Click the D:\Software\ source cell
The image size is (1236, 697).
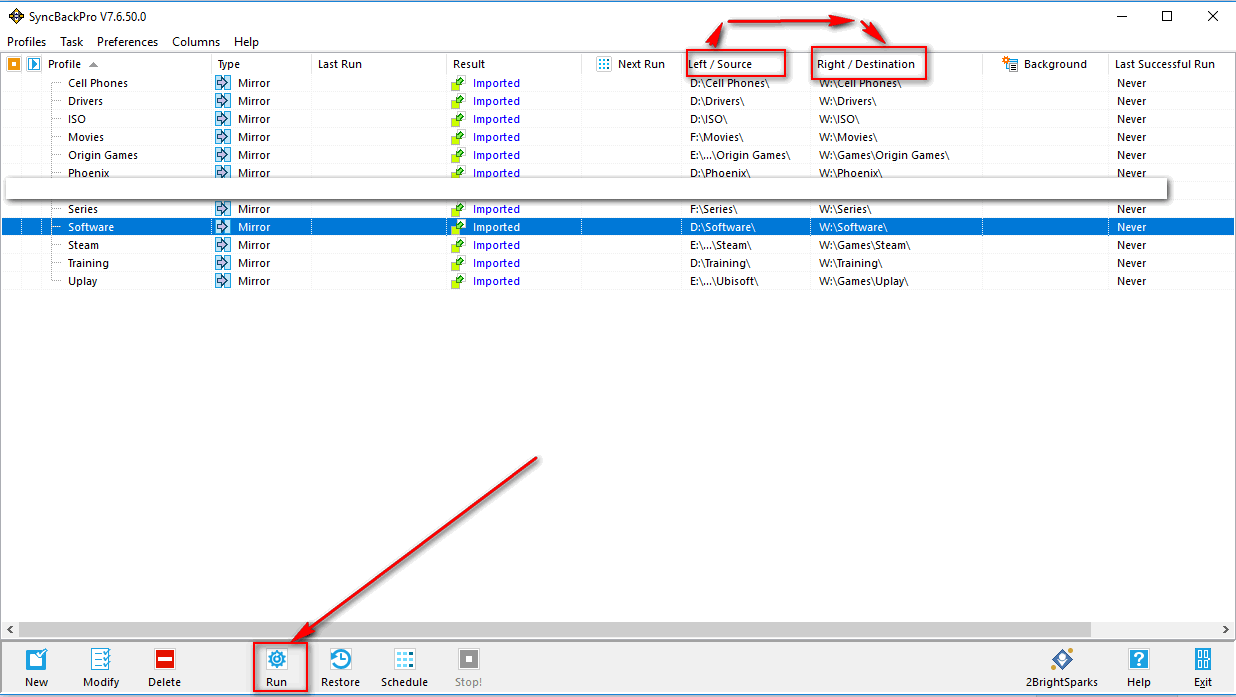pyautogui.click(x=723, y=227)
